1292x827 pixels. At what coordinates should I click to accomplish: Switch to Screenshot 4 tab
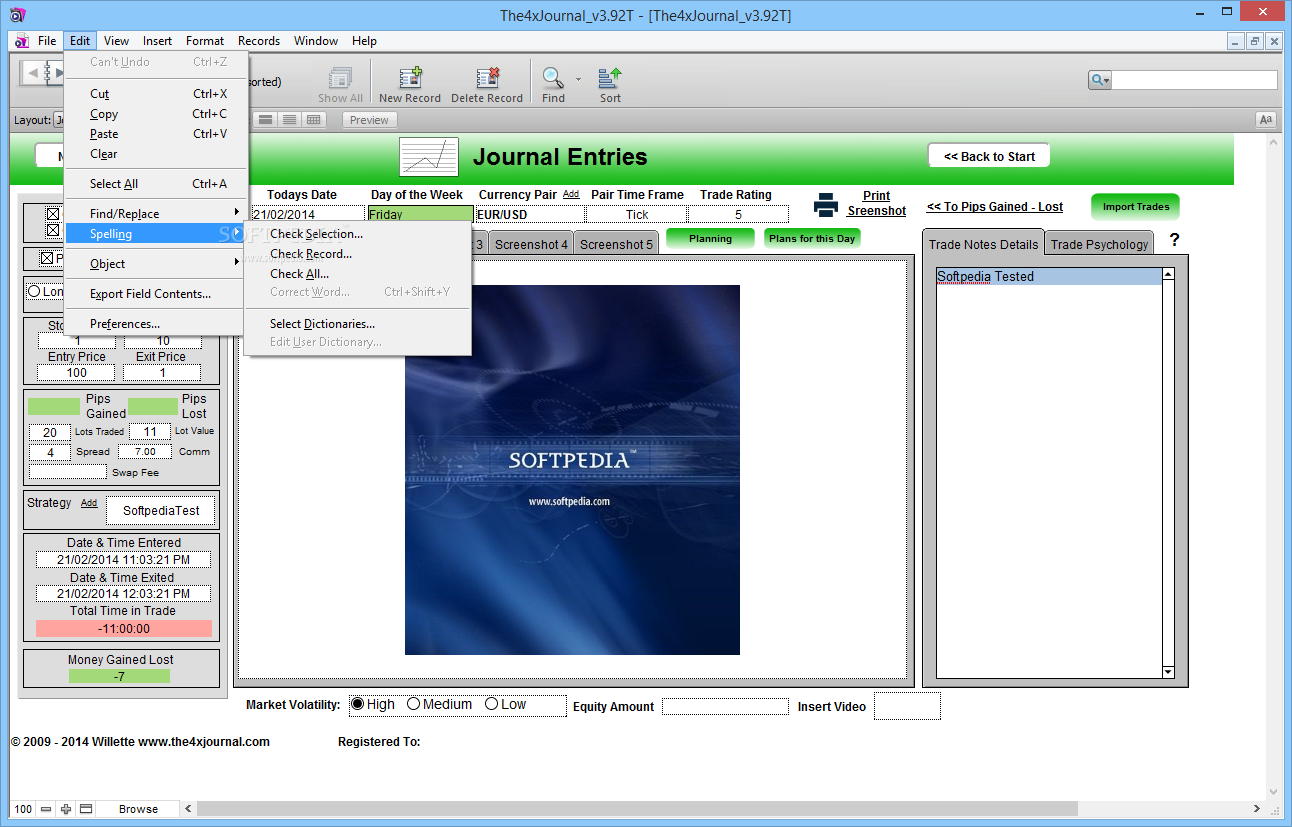(x=531, y=244)
